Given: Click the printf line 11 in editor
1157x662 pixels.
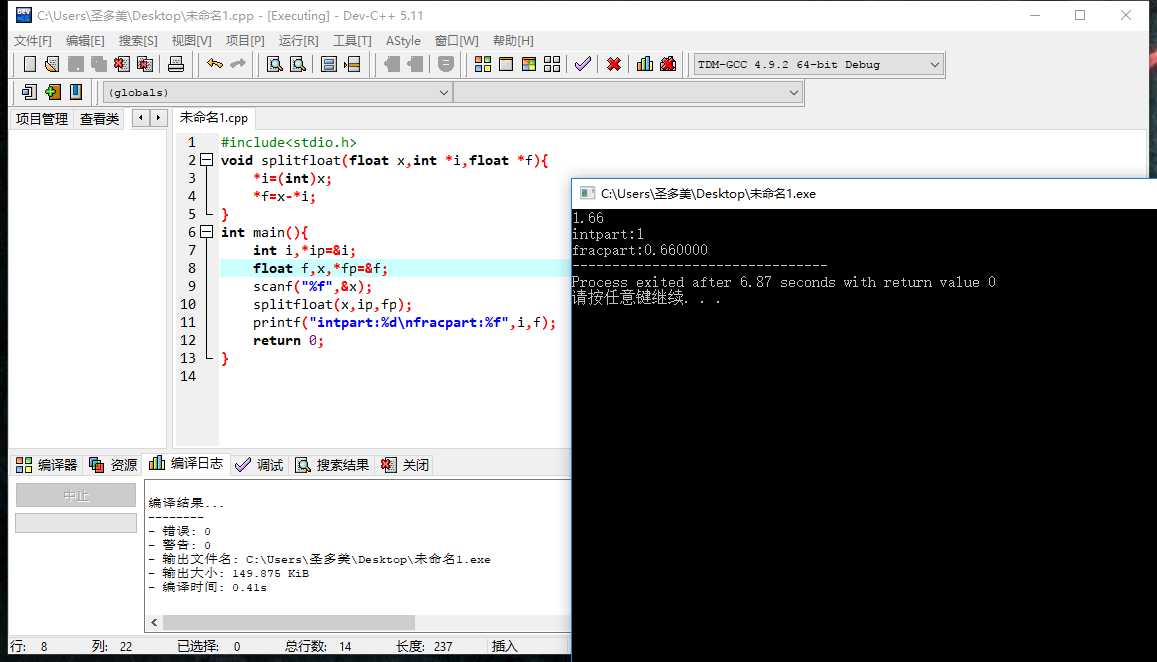Looking at the screenshot, I should pos(404,323).
